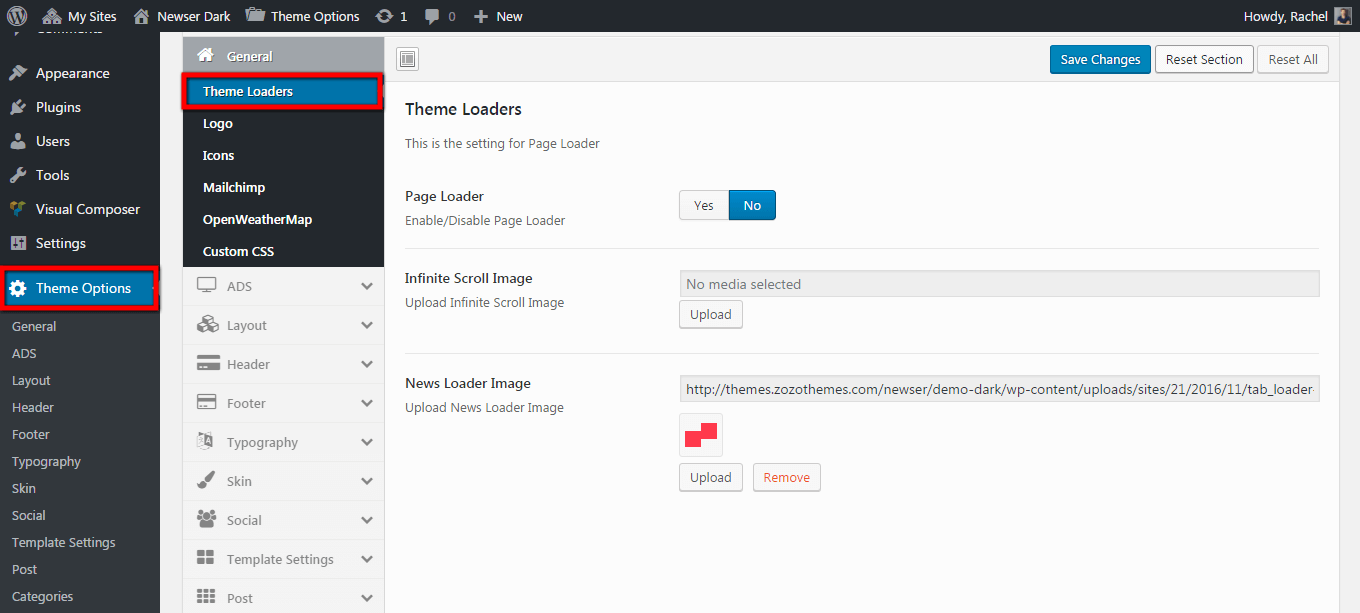This screenshot has height=613, width=1360.
Task: Click the WordPress logo icon
Action: [x=17, y=16]
